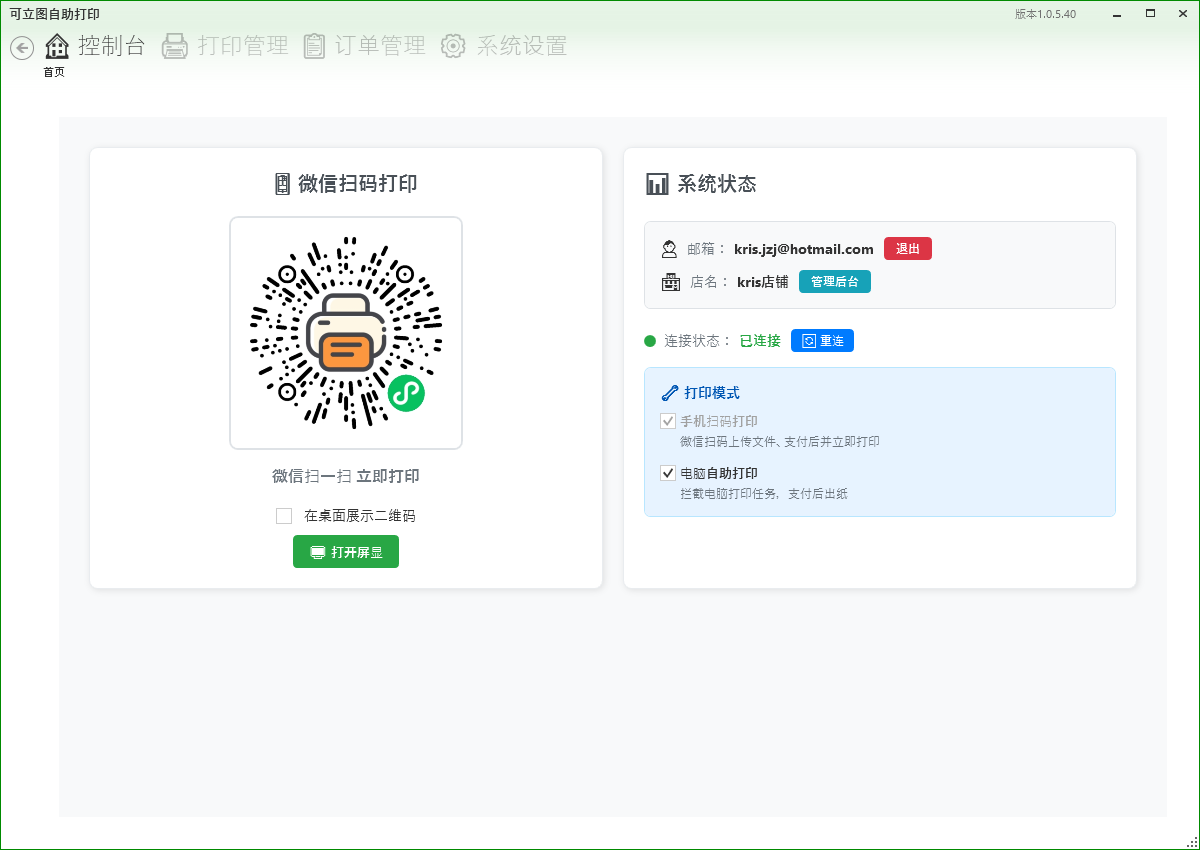Viewport: 1200px width, 850px height.
Task: Click the 系统状态 heading
Action: point(717,184)
